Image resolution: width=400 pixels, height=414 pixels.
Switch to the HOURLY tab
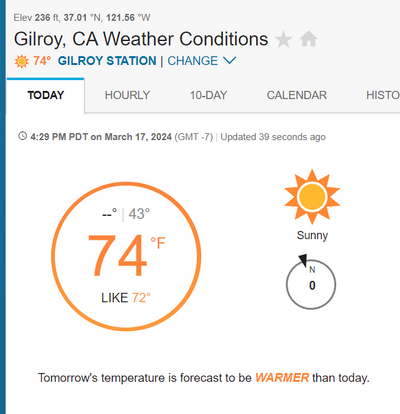(127, 95)
